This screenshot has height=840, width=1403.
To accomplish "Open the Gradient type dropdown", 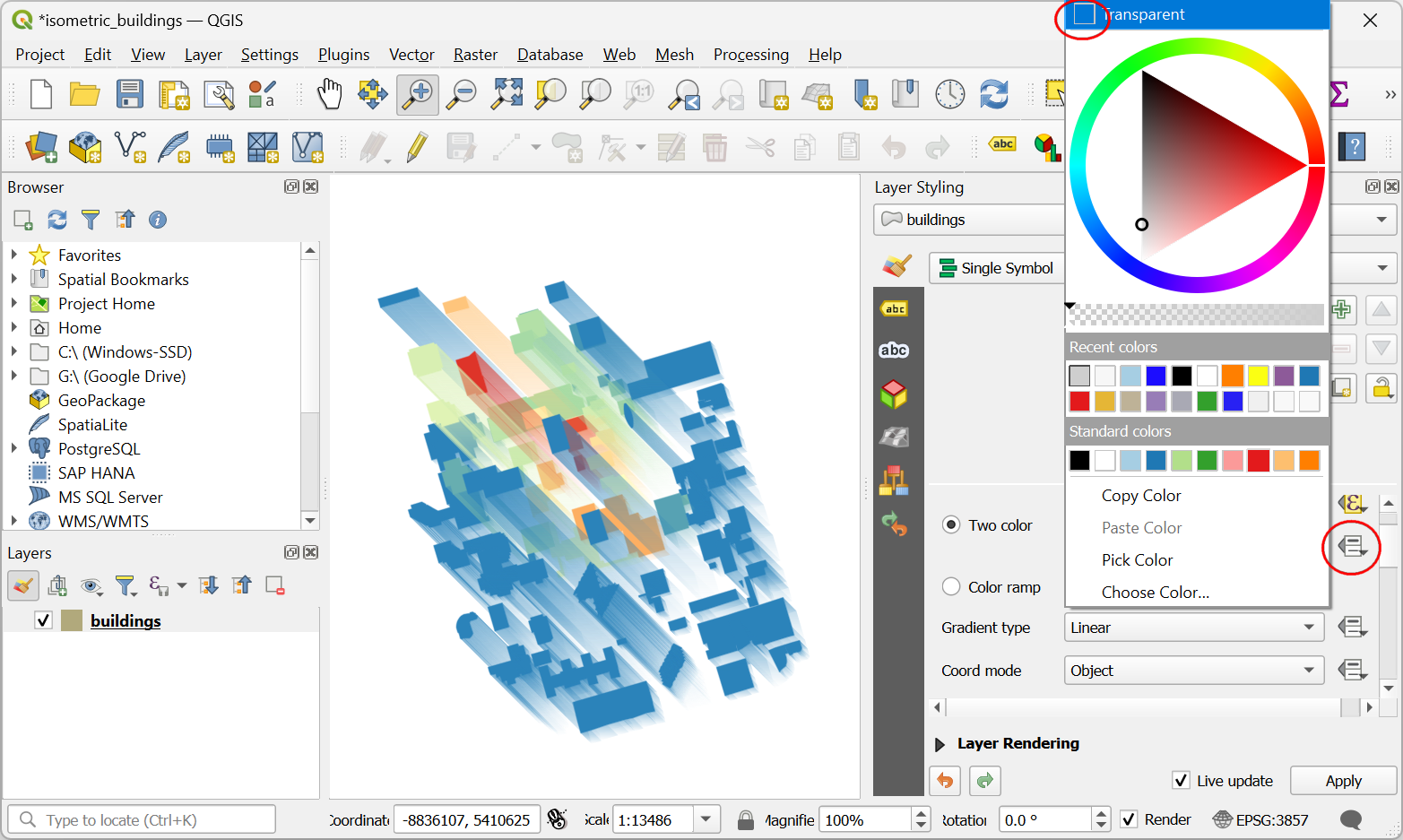I will pos(1193,628).
